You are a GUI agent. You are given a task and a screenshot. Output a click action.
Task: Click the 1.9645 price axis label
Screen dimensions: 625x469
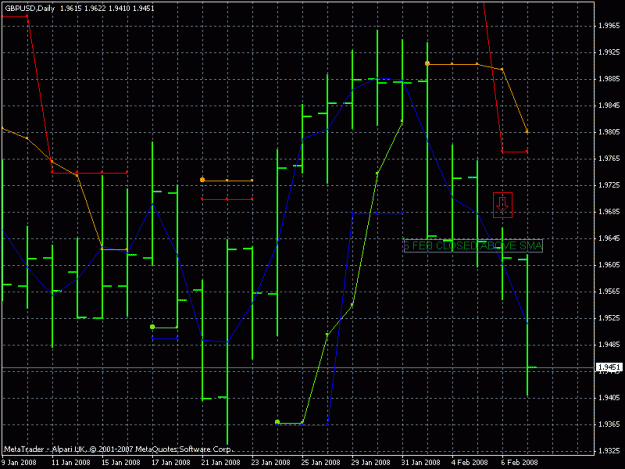[x=609, y=238]
